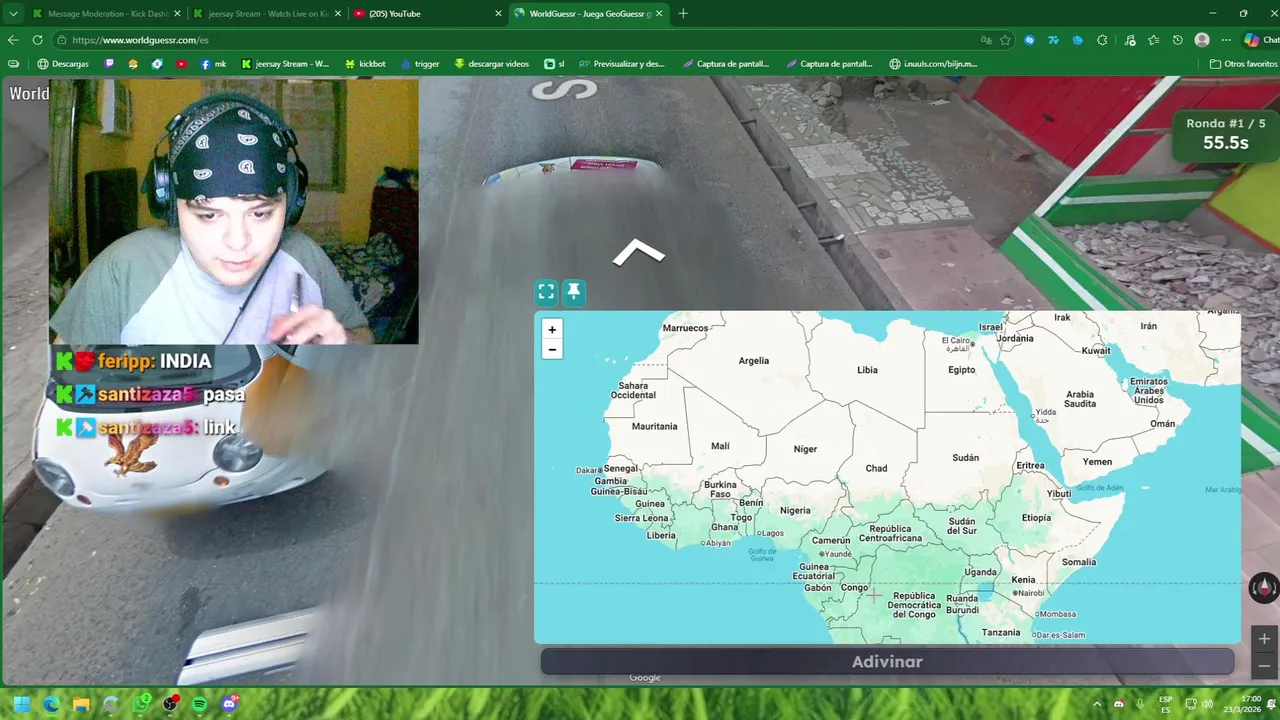Expand Otros favoritos folder
The width and height of the screenshot is (1280, 720).
1243,64
